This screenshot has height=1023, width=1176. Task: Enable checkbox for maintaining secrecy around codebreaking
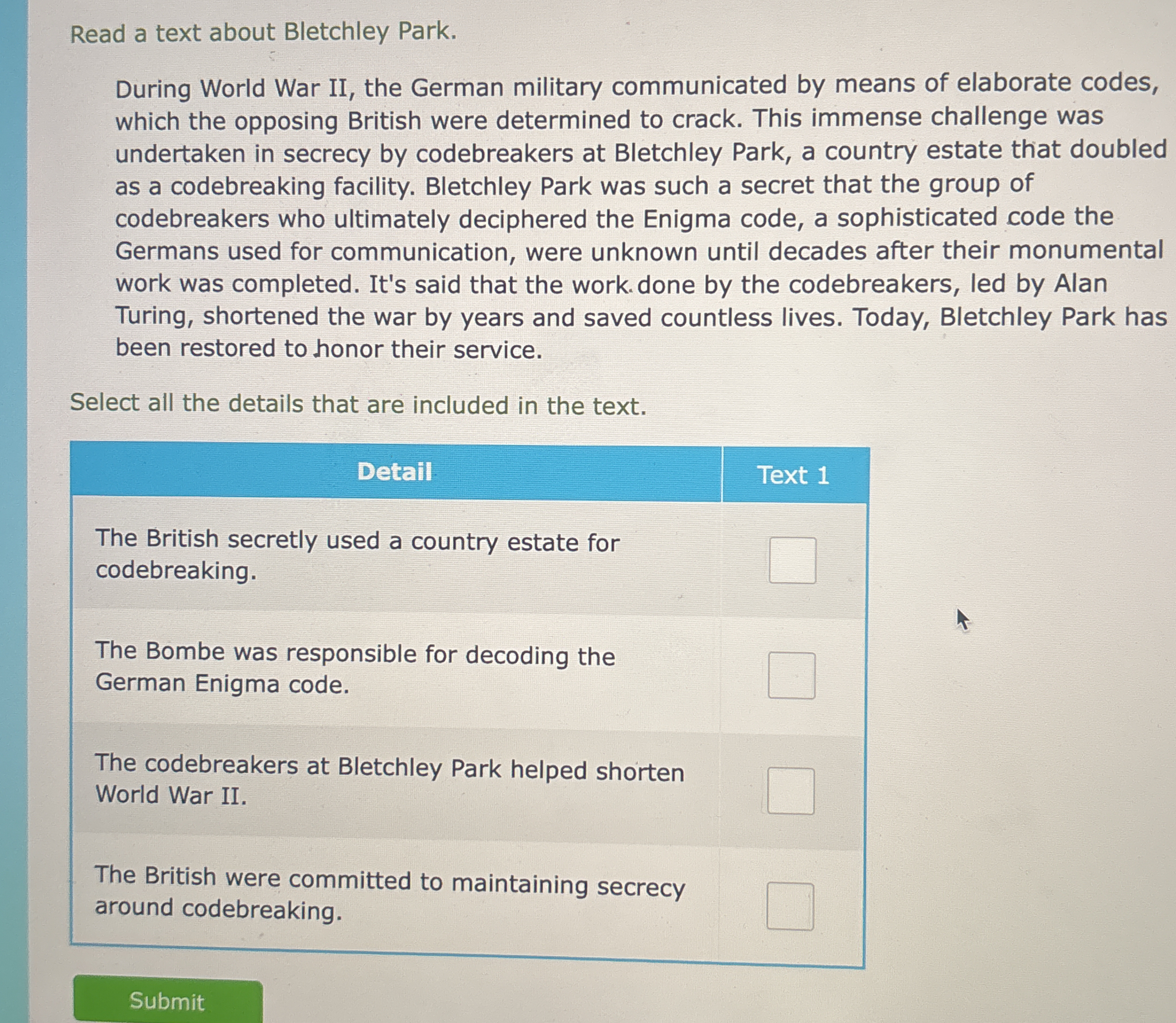(x=790, y=907)
